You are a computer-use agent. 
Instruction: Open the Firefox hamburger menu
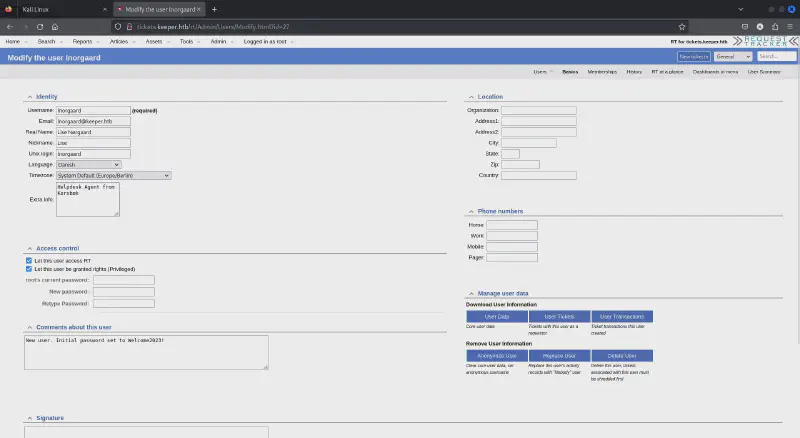pyautogui.click(x=790, y=26)
